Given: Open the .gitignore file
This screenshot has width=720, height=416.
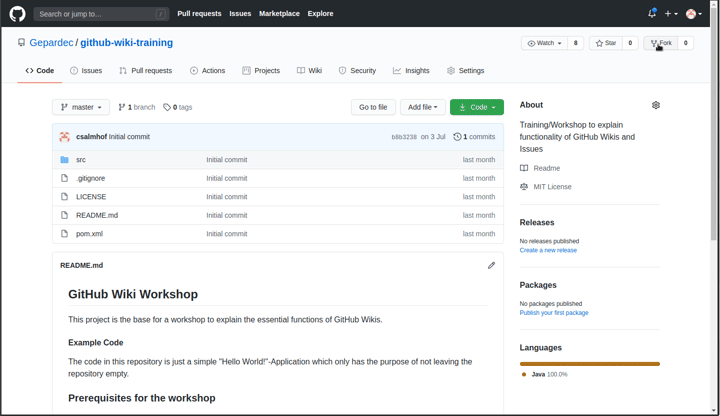Looking at the screenshot, I should click(x=90, y=178).
